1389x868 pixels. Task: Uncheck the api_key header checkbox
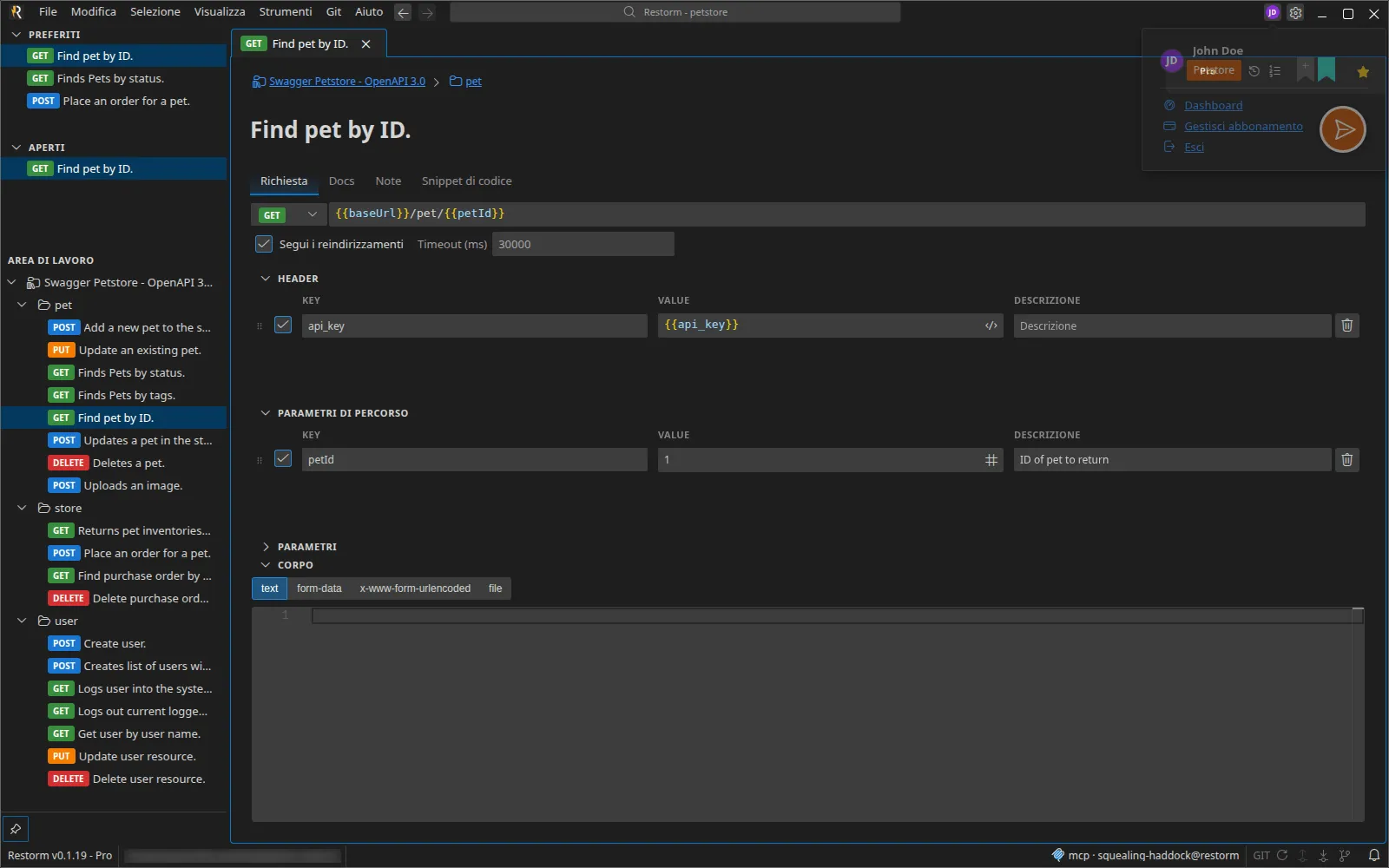pyautogui.click(x=283, y=325)
